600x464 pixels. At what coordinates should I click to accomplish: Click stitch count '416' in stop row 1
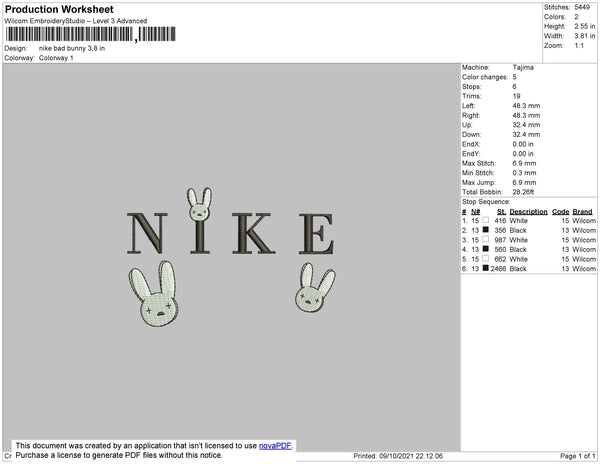(x=500, y=221)
